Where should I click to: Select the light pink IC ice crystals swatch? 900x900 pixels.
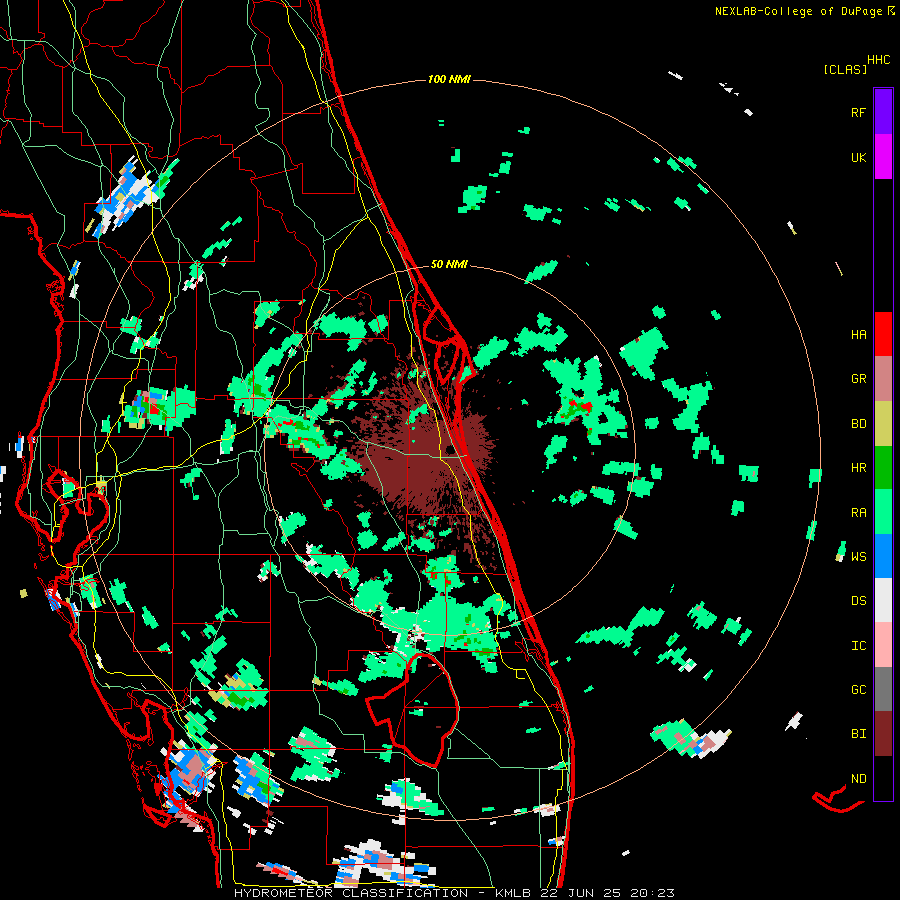pos(883,645)
